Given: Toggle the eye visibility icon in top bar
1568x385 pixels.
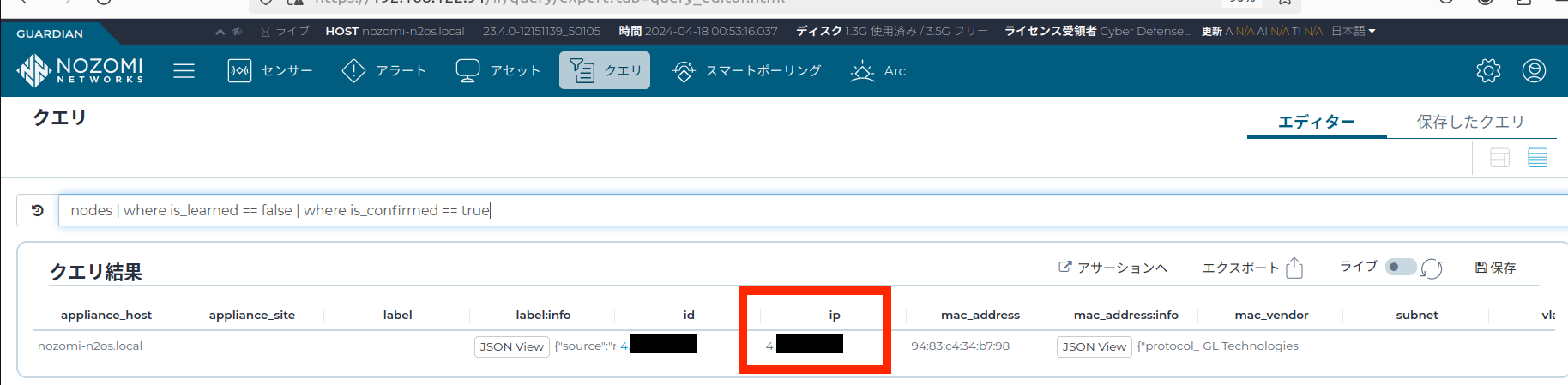Looking at the screenshot, I should pos(237,32).
